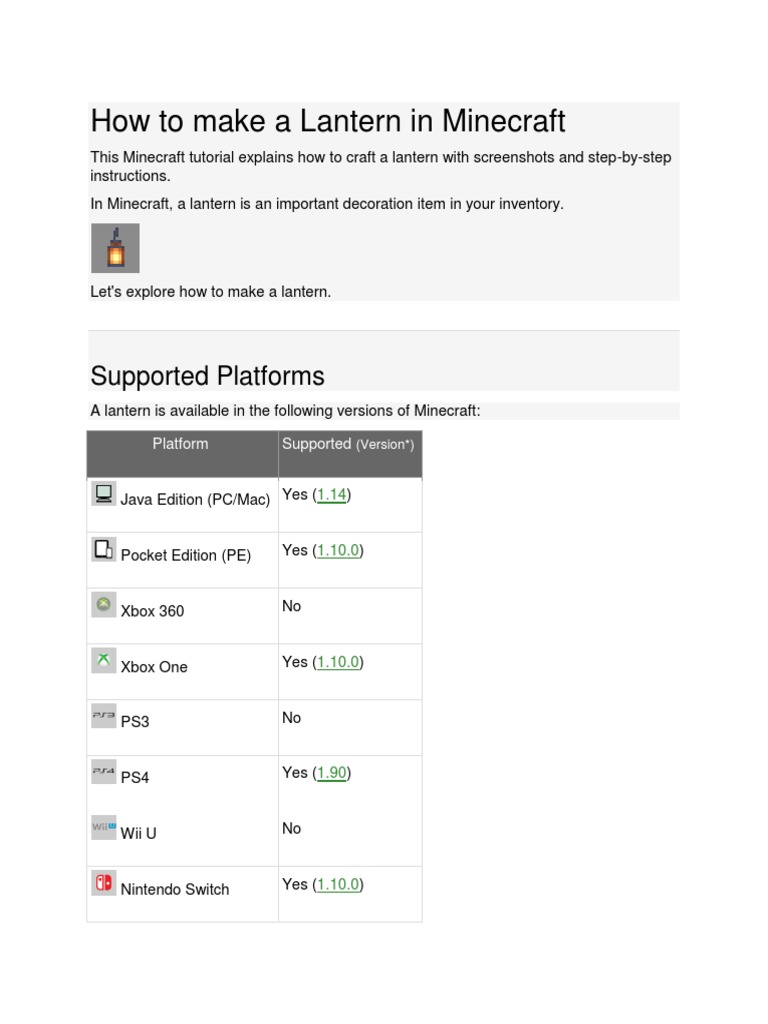Click the Supported (Version*) column header
This screenshot has height=1024, width=768.
(x=348, y=444)
